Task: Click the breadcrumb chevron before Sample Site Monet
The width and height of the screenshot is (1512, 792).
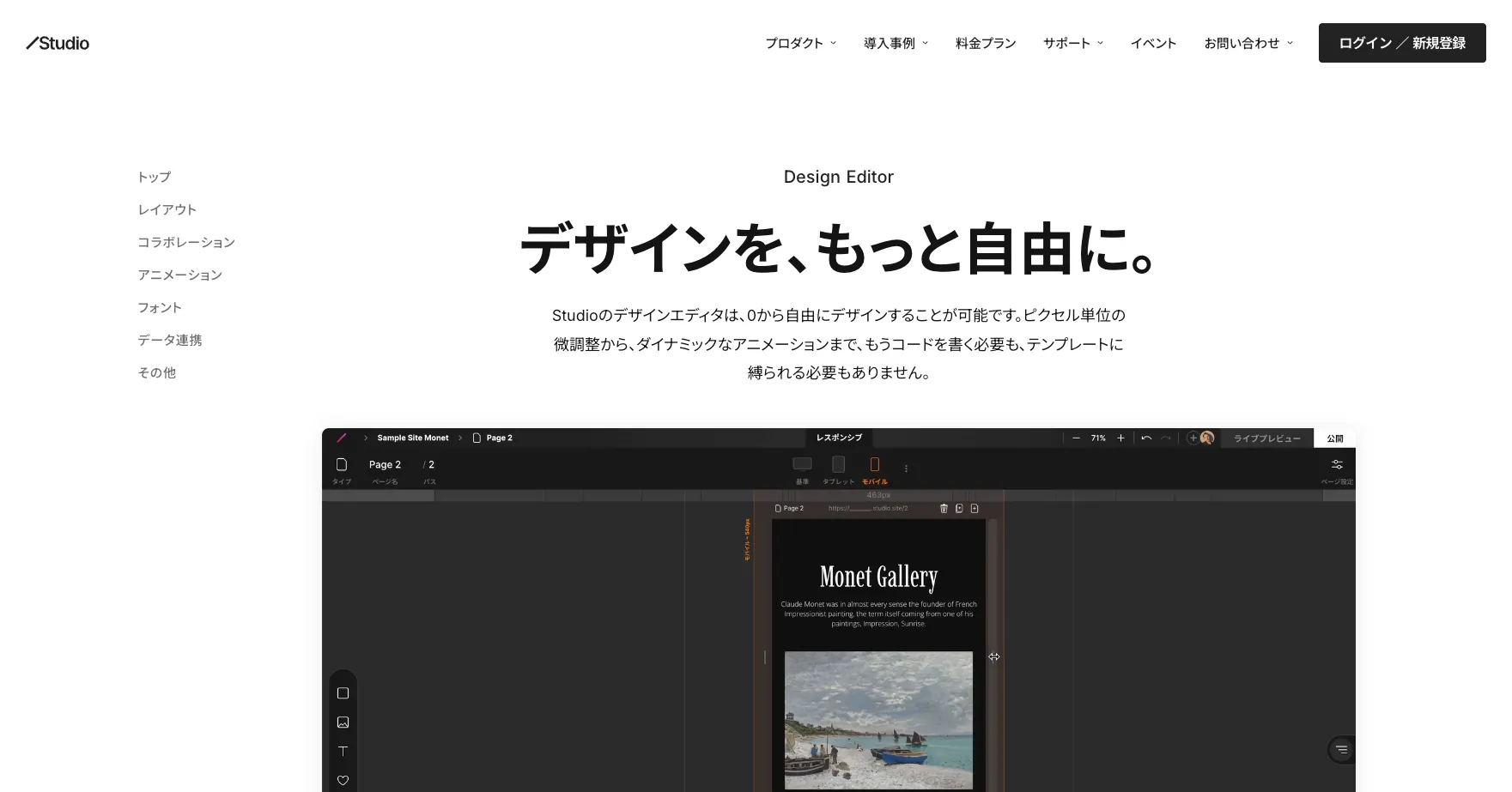Action: click(366, 438)
